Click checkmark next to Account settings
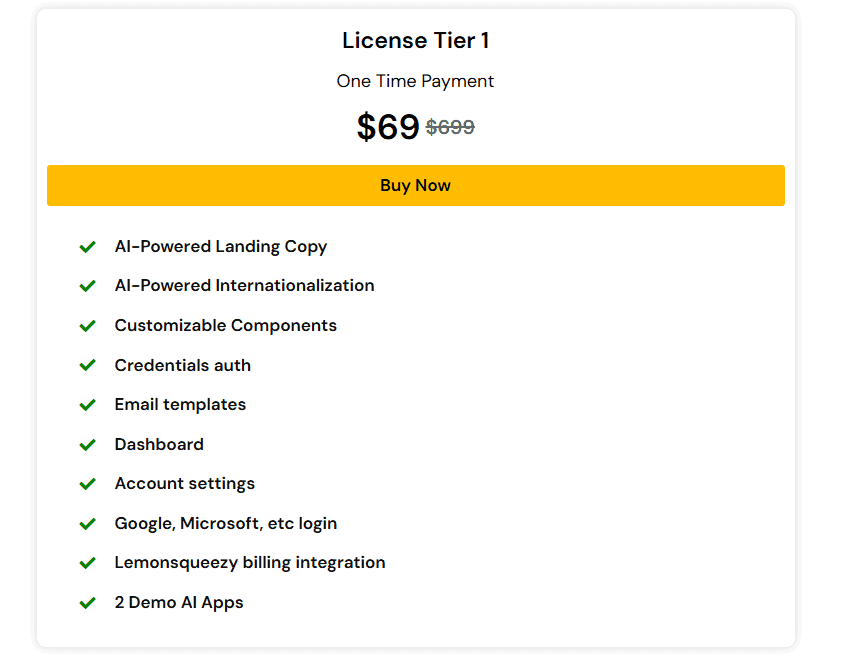 (88, 484)
